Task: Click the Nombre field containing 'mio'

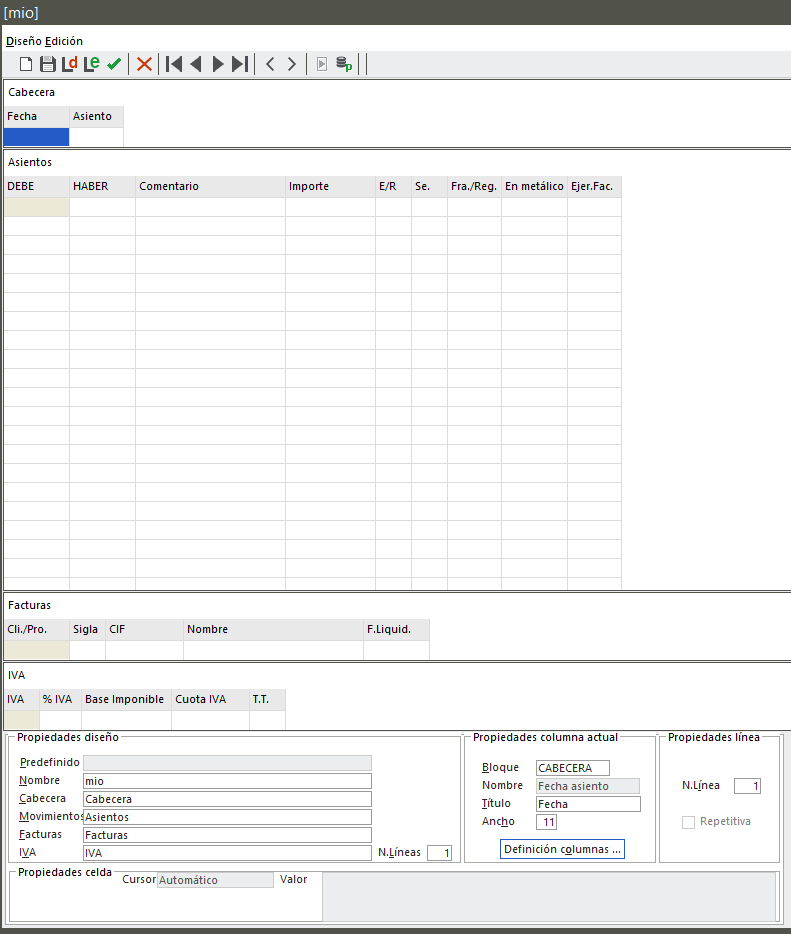Action: [x=228, y=781]
